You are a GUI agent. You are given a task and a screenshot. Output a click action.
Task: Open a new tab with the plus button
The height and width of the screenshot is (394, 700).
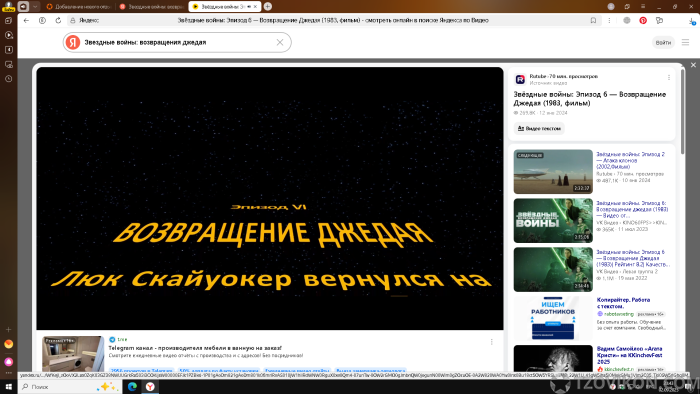click(268, 6)
